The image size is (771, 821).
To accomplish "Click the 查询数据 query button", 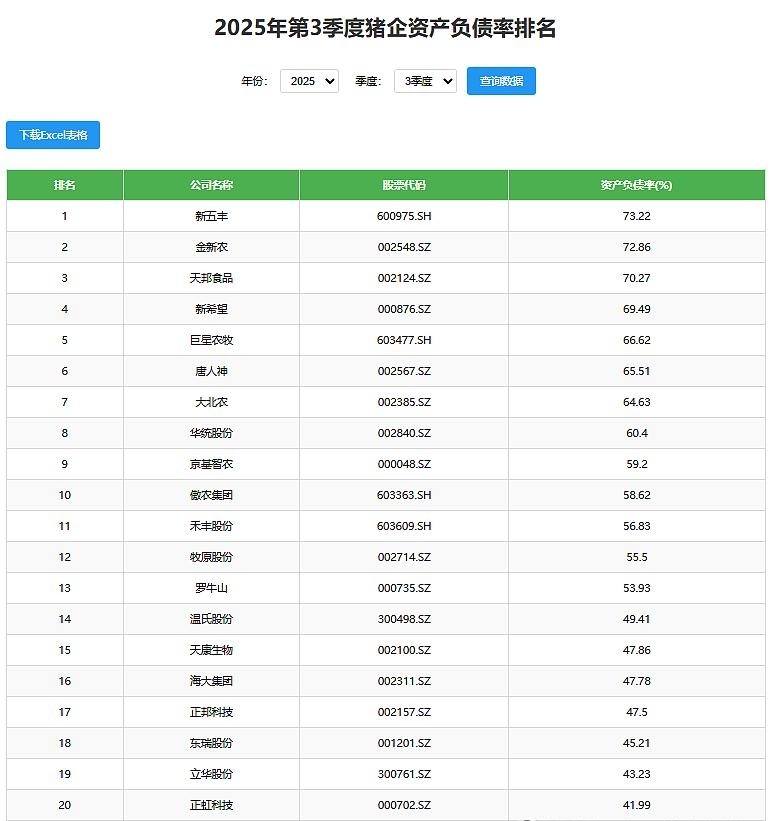I will point(501,81).
